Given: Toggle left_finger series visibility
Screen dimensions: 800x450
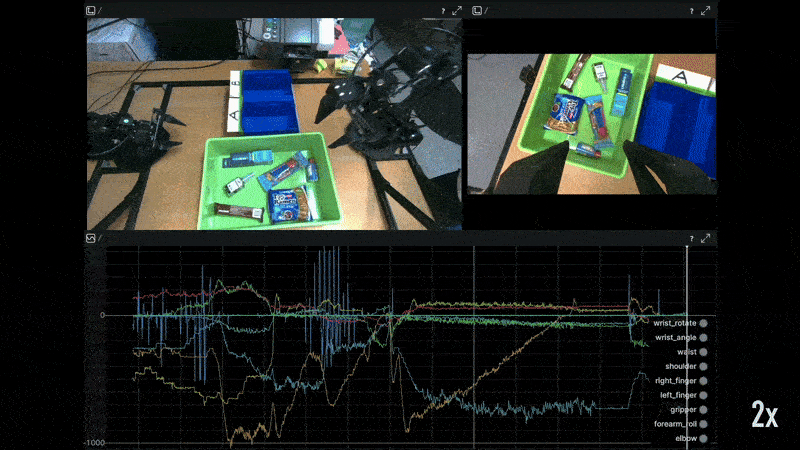Looking at the screenshot, I should click(704, 395).
